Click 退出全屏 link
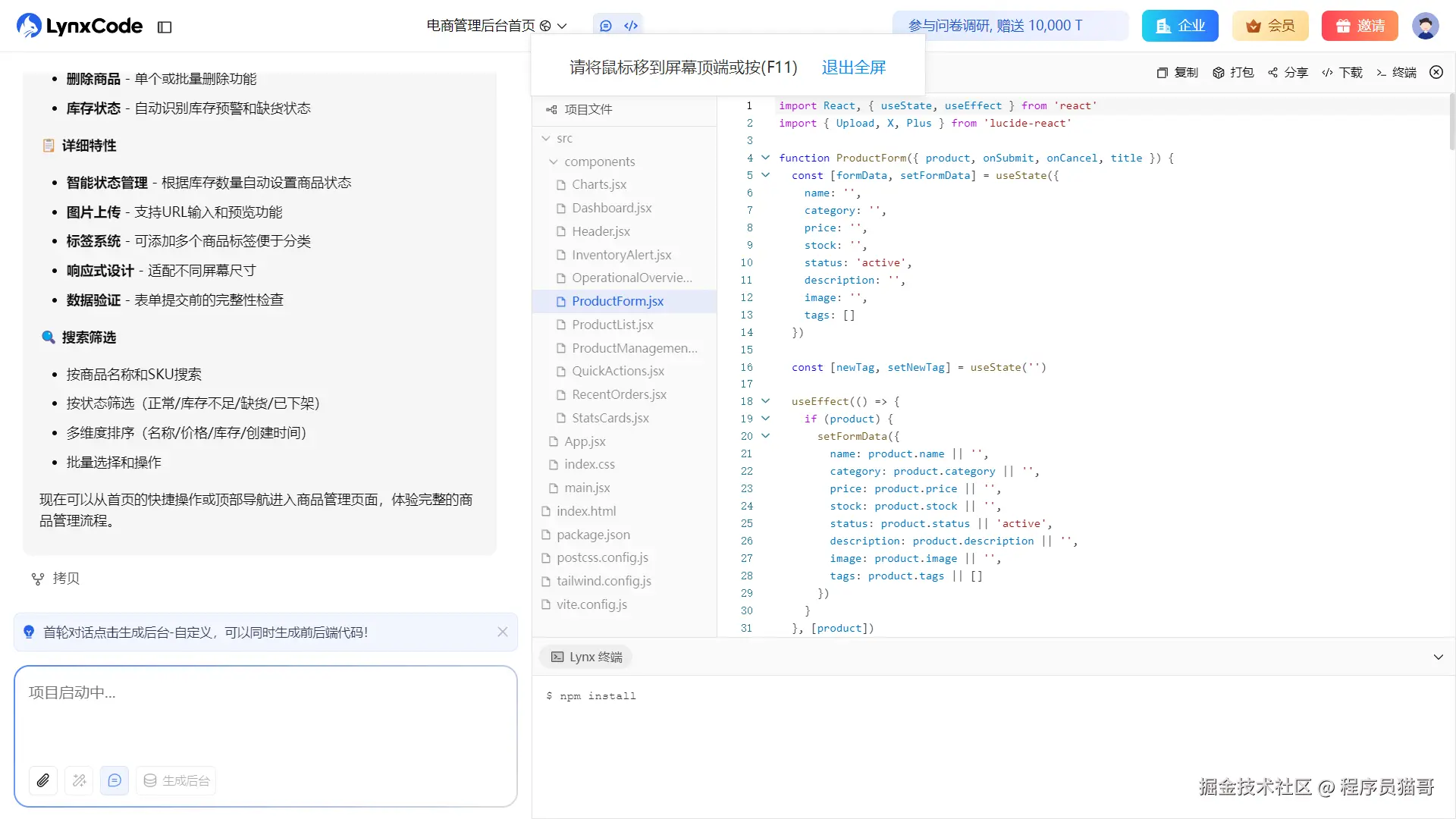Image resolution: width=1456 pixels, height=819 pixels. 853,67
